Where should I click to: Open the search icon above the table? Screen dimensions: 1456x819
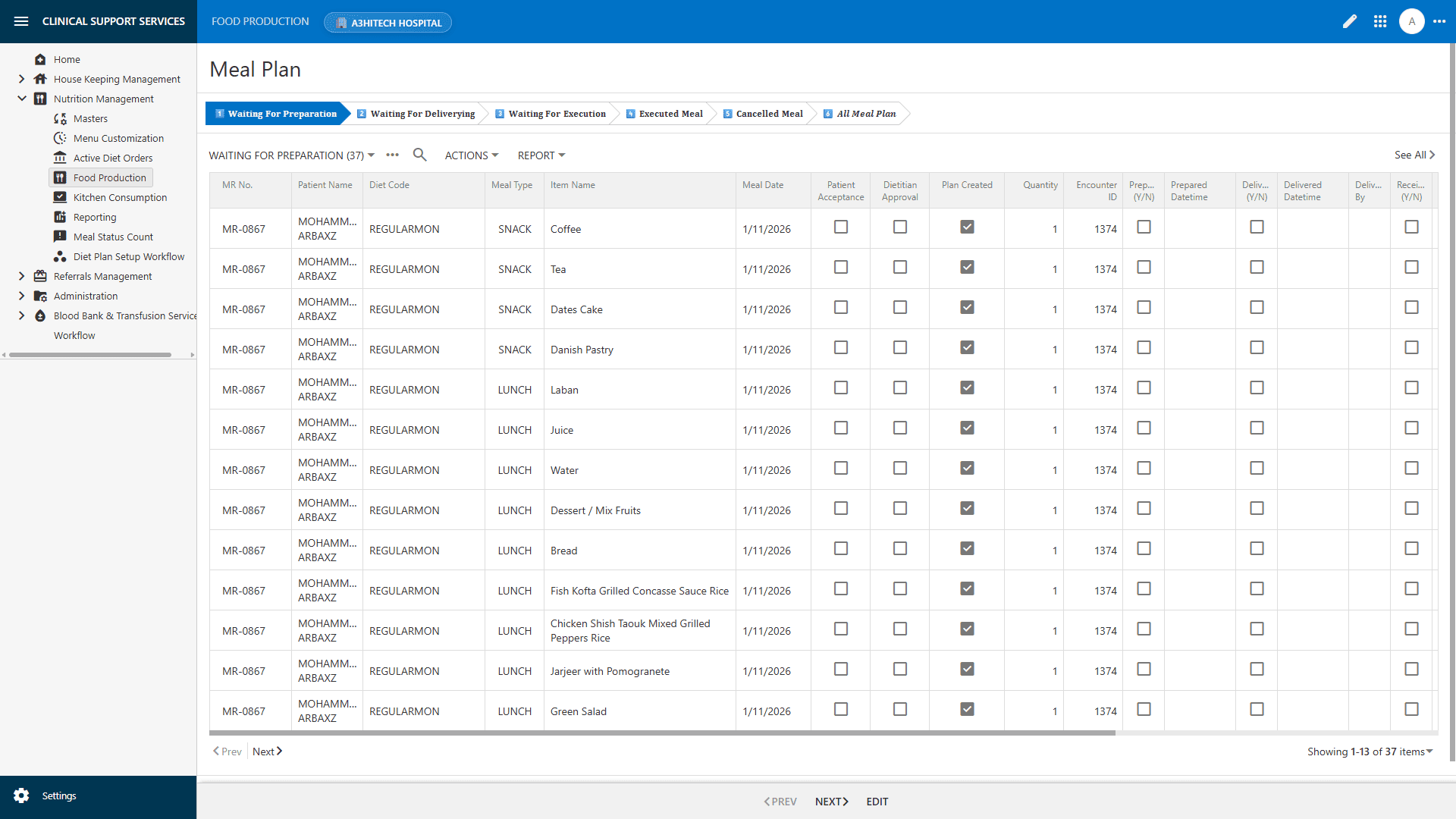click(x=419, y=155)
